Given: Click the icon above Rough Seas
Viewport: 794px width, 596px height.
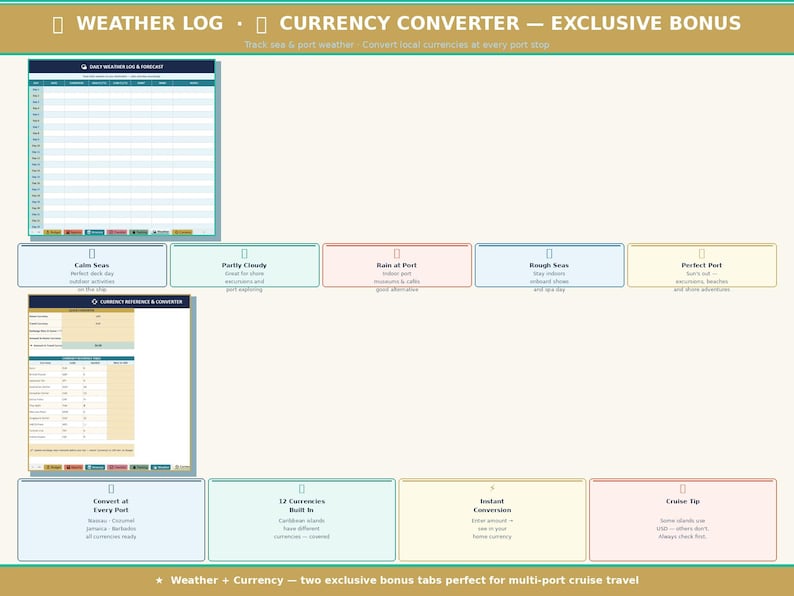Looking at the screenshot, I should click(x=549, y=253).
